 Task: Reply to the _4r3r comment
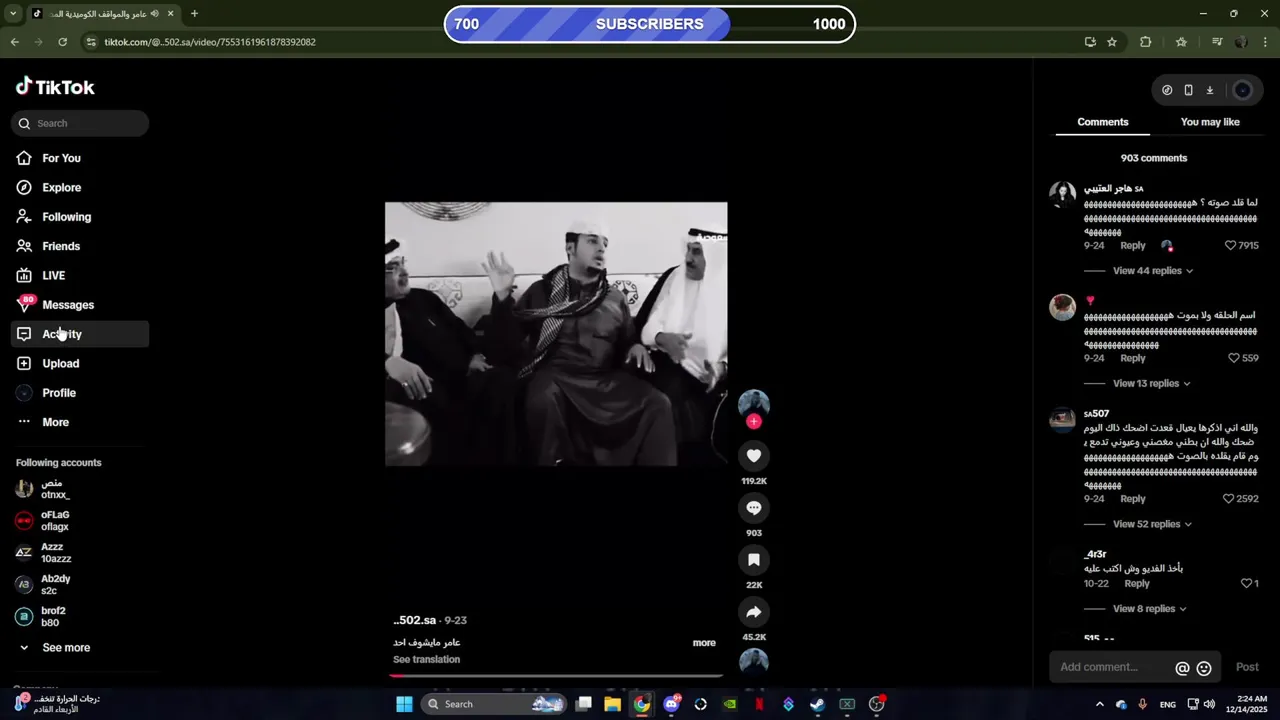pos(1137,583)
